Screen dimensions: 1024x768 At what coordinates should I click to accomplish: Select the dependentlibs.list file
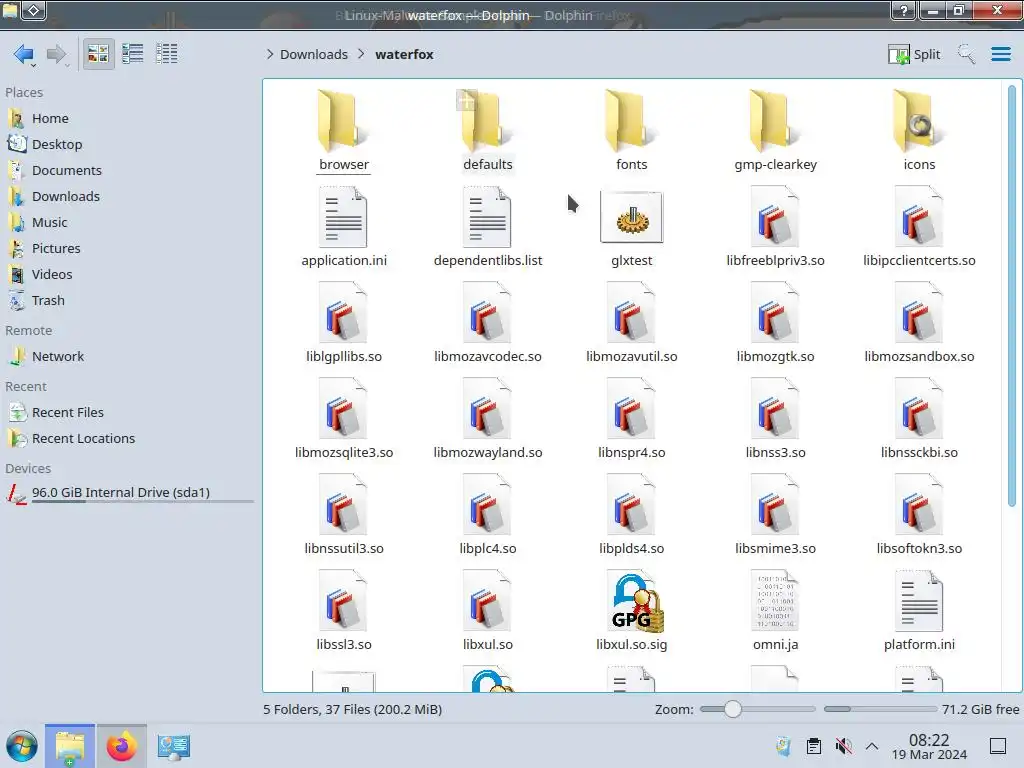(x=488, y=227)
